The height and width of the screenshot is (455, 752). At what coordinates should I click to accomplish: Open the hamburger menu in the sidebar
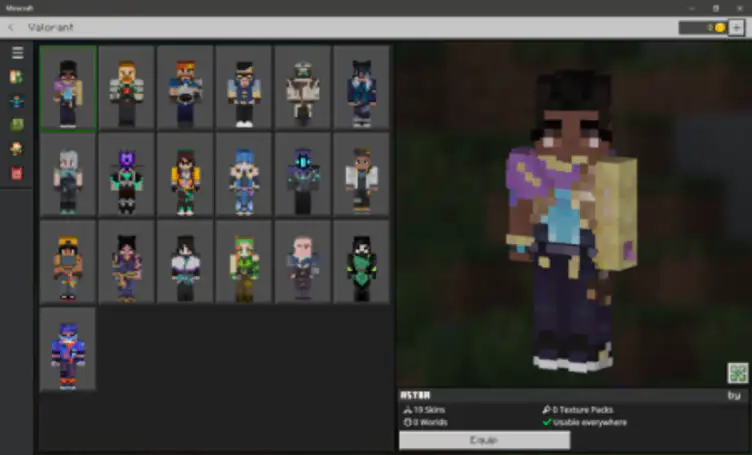(x=18, y=53)
